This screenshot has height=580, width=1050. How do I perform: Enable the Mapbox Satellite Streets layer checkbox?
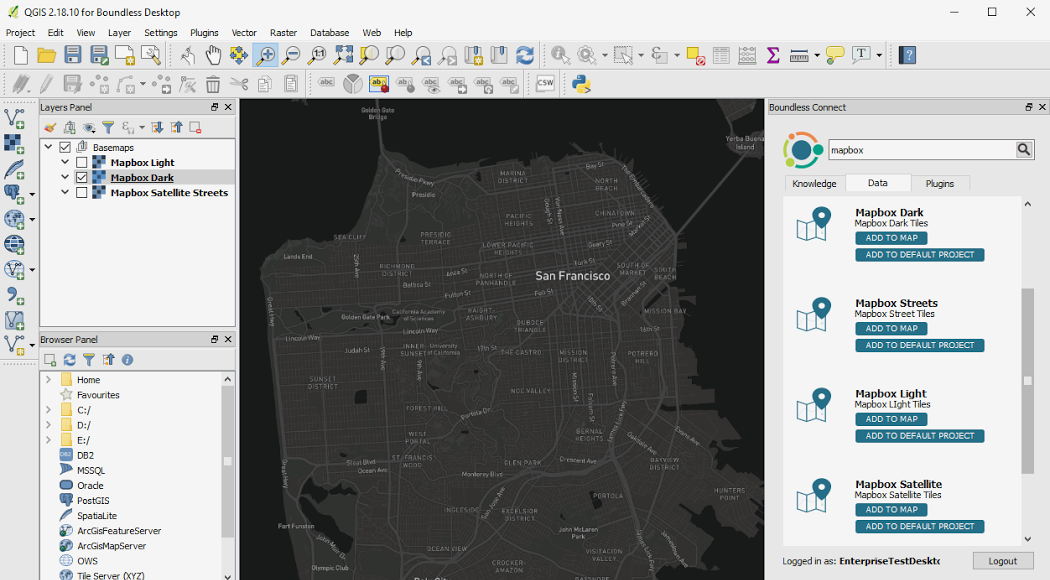point(82,193)
